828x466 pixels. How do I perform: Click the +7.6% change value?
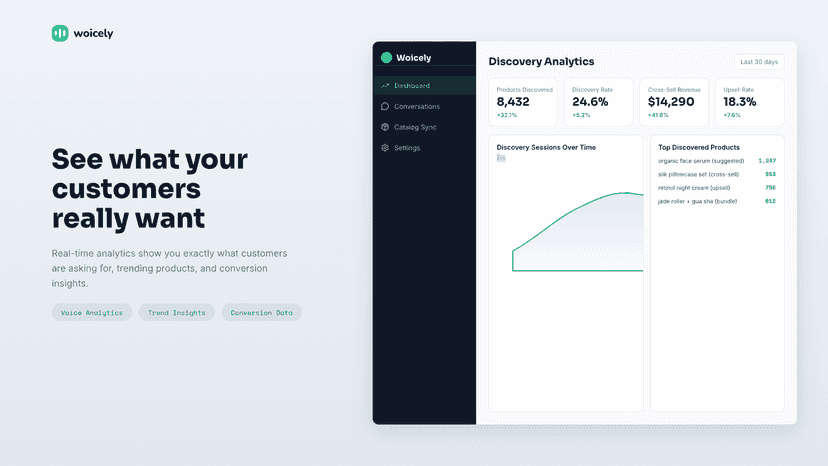coord(732,115)
